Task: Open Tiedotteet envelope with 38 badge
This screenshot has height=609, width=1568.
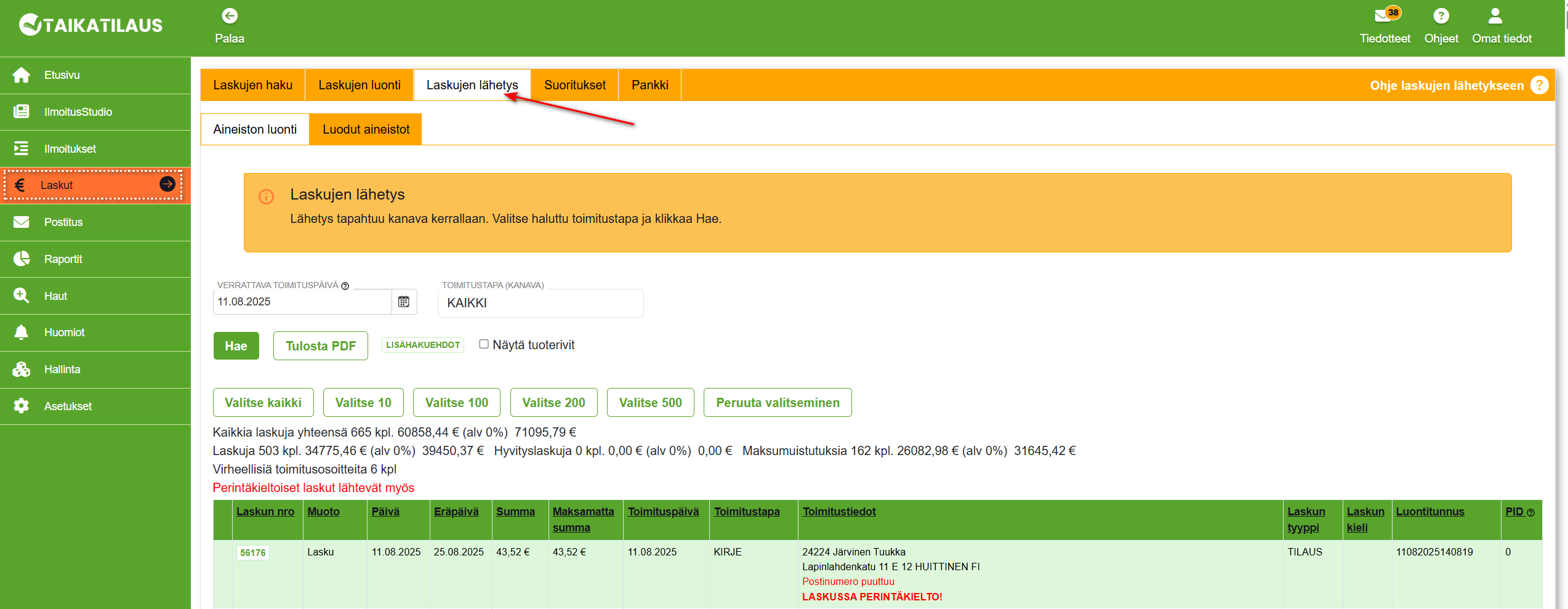Action: coord(1383,15)
